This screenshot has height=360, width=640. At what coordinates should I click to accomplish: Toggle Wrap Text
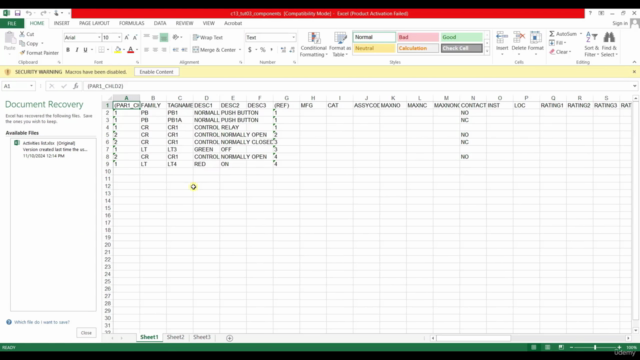point(208,38)
